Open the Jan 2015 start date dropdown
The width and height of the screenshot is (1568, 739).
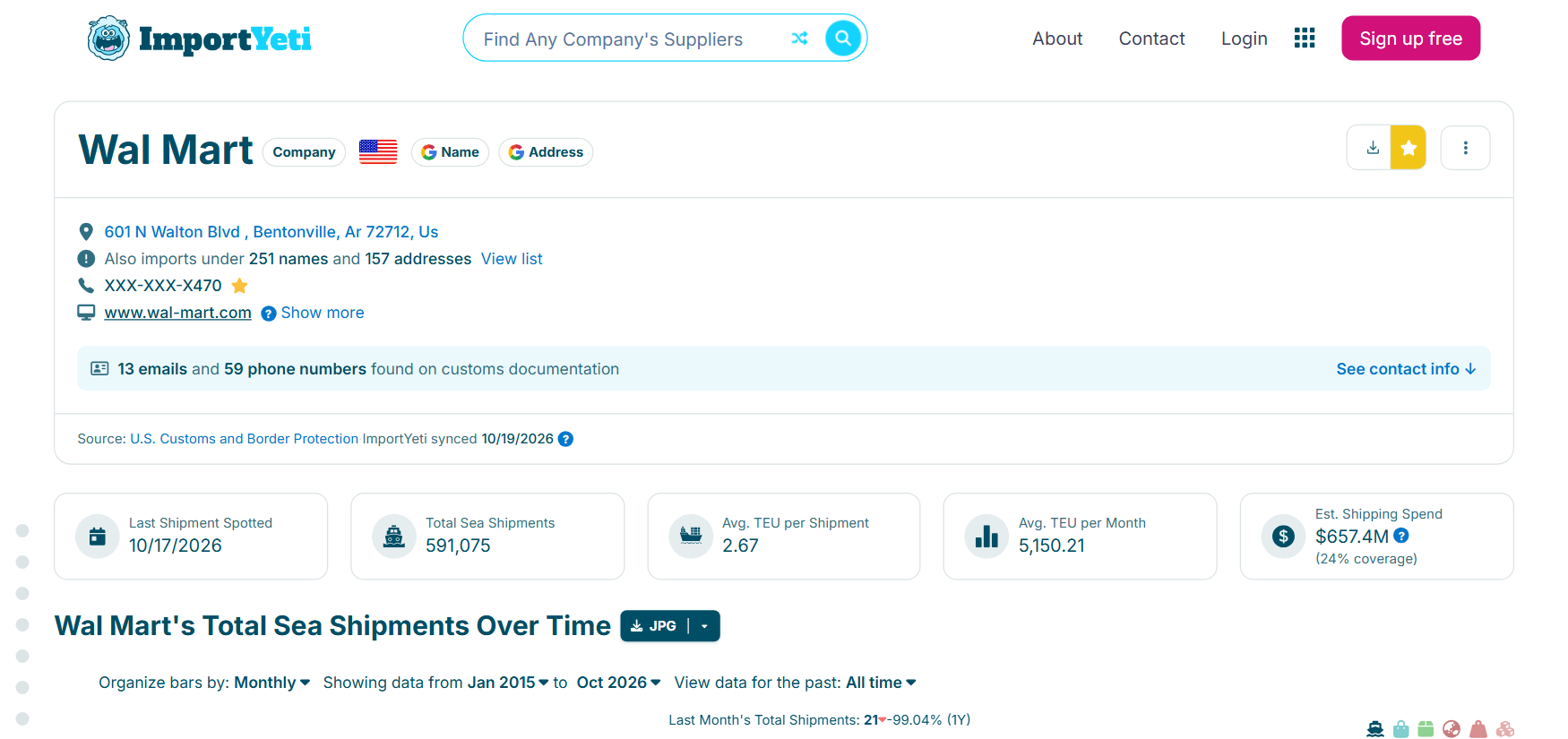[508, 683]
